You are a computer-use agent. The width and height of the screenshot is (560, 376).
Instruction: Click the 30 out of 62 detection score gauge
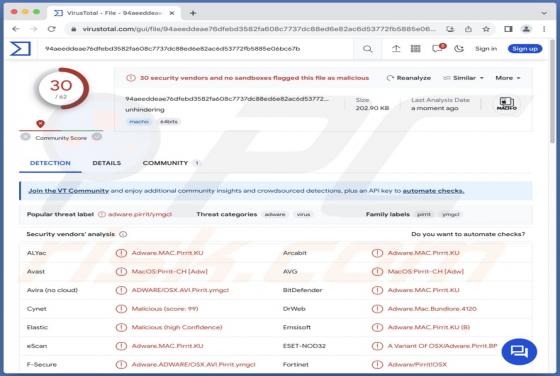[x=61, y=88]
